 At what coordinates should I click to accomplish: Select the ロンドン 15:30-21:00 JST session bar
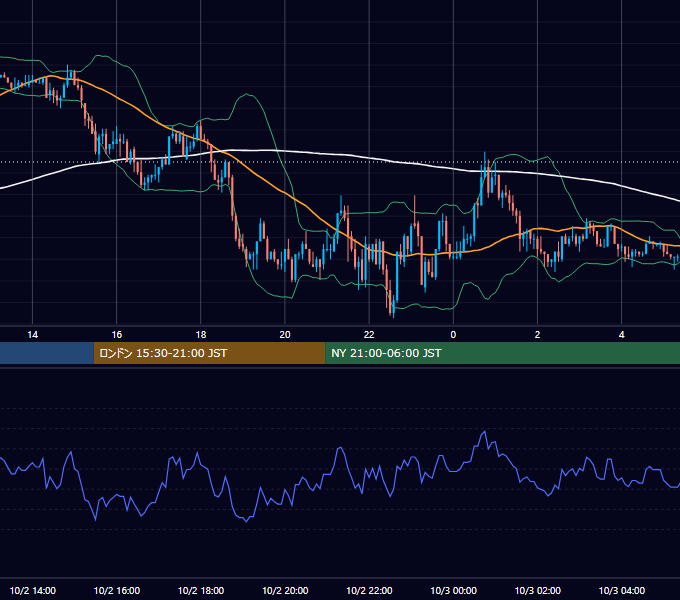[x=209, y=353]
